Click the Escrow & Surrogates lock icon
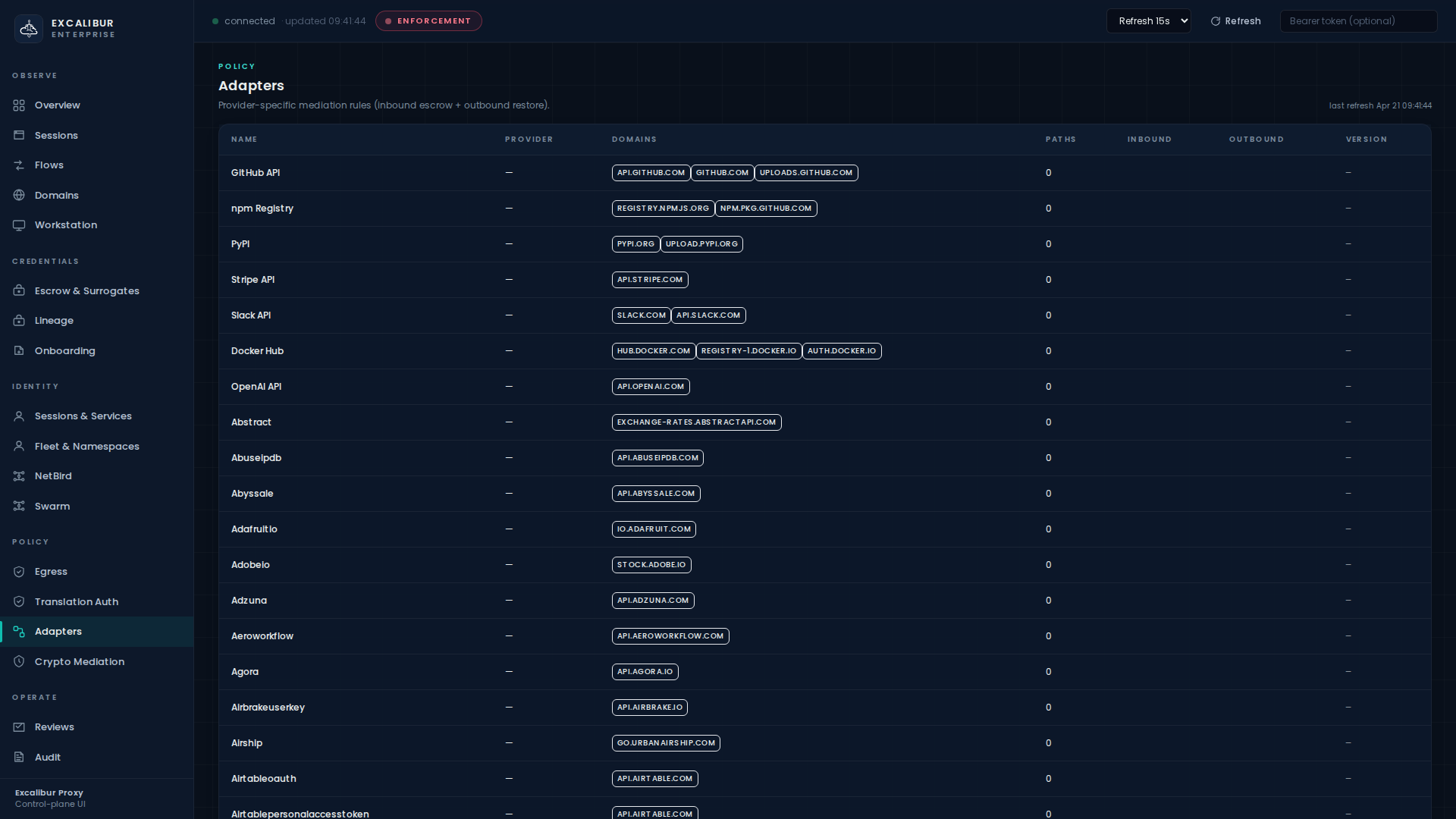The height and width of the screenshot is (819, 1456). coord(19,291)
